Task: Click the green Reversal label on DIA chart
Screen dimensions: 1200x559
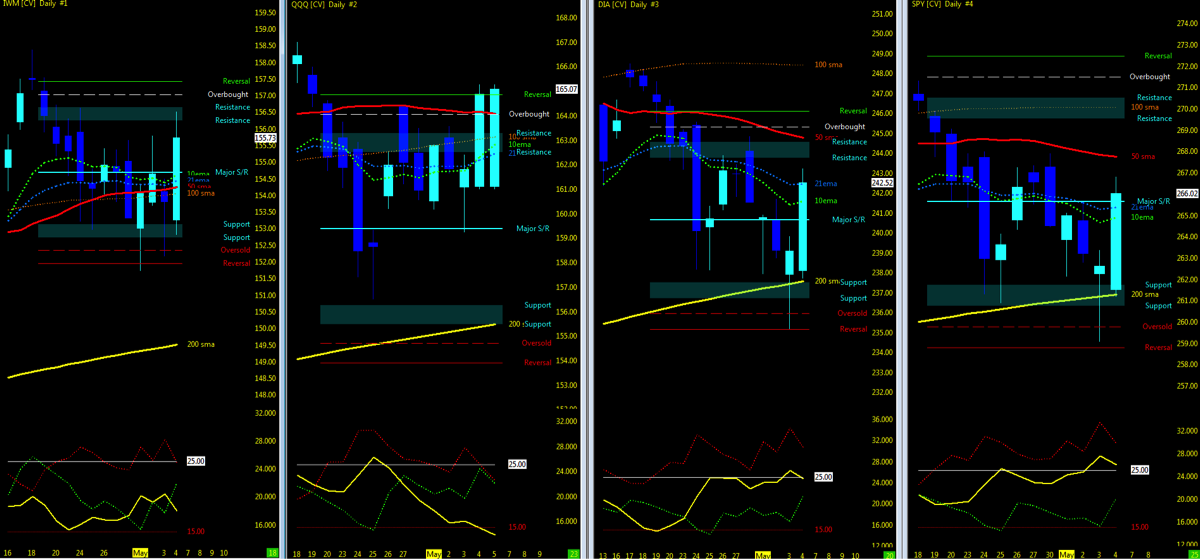Action: (x=853, y=111)
